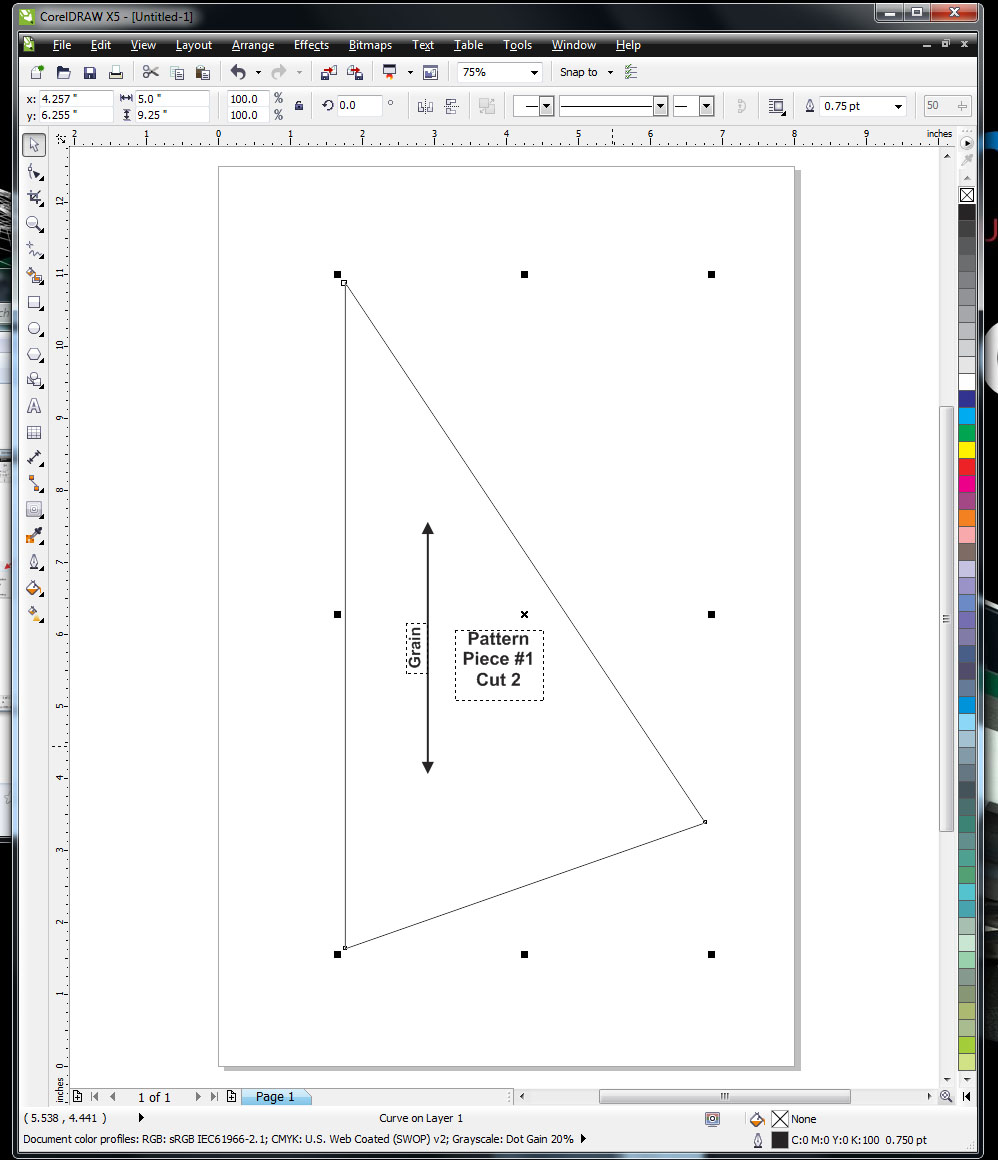Click the Export icon
Viewport: 998px width, 1160px height.
tap(355, 72)
